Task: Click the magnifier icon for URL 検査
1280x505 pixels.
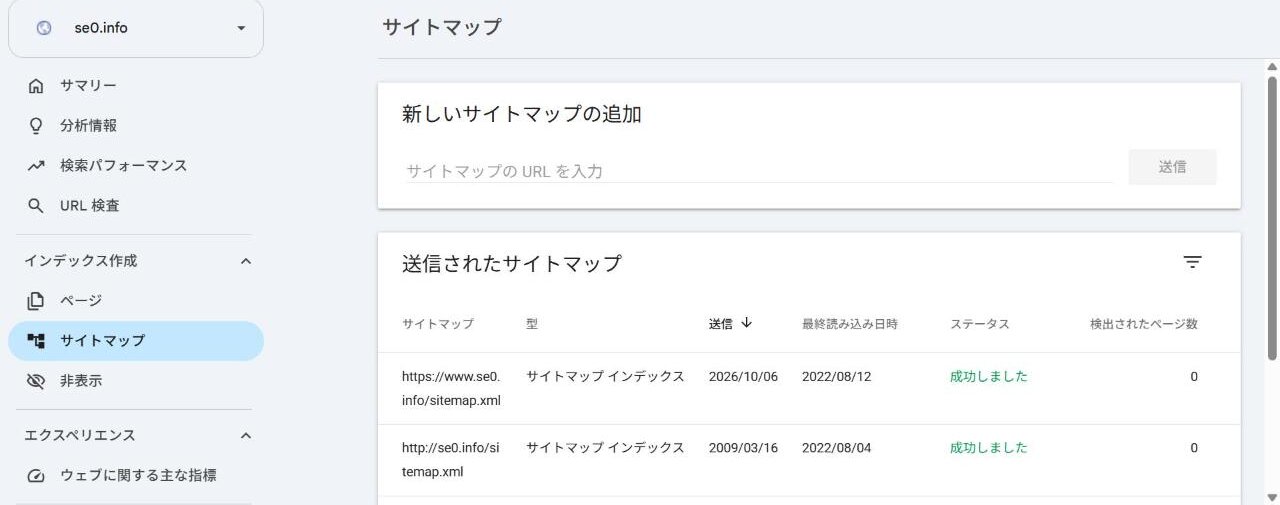Action: [36, 206]
